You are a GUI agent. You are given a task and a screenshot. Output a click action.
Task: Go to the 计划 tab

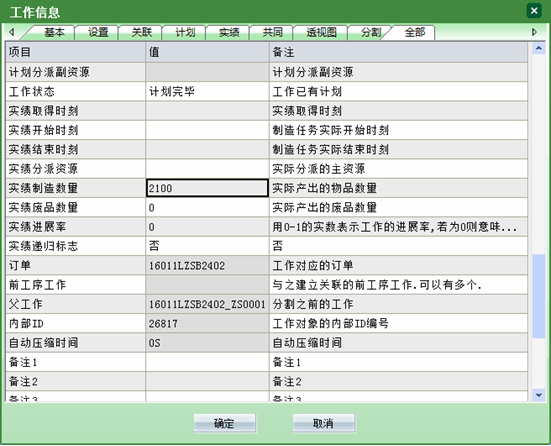tap(184, 33)
